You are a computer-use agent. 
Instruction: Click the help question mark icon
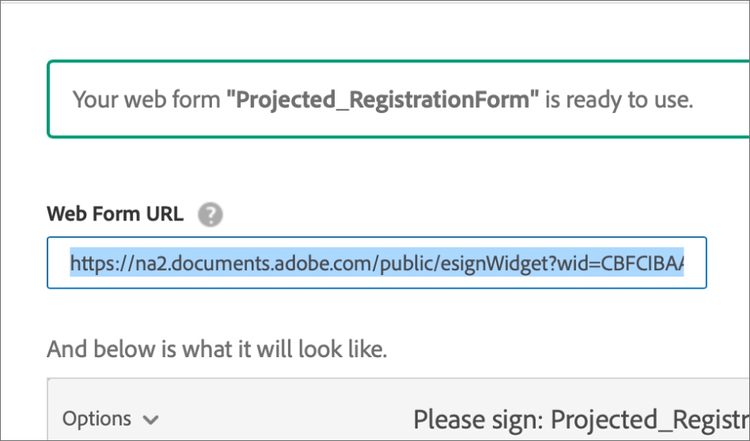coord(210,213)
